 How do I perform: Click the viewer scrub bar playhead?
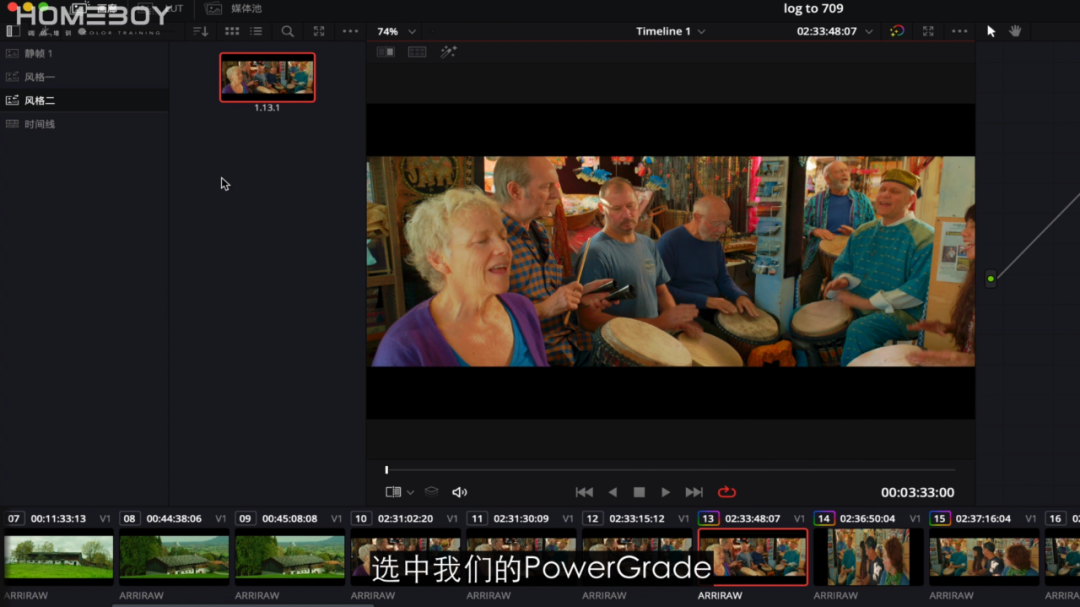click(x=387, y=470)
